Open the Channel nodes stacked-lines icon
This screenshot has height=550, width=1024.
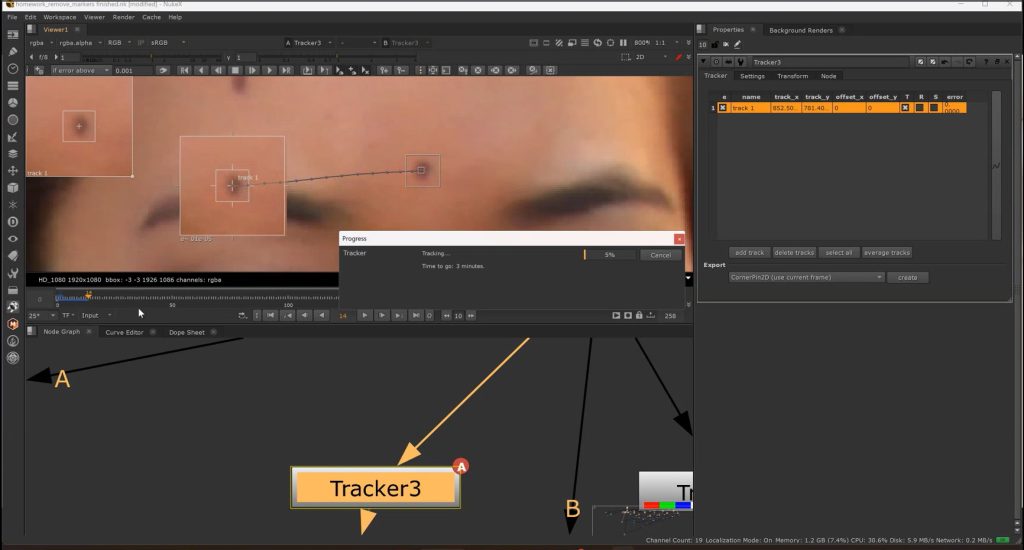pos(12,86)
